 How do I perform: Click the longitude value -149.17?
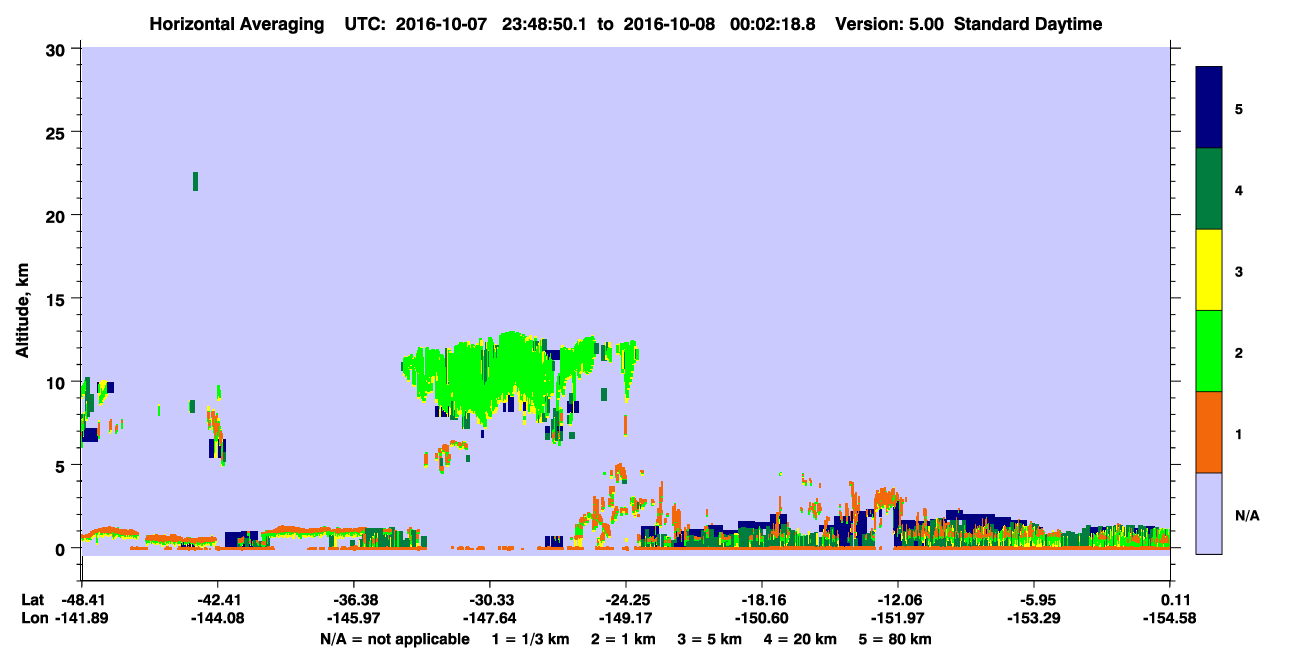tap(625, 619)
